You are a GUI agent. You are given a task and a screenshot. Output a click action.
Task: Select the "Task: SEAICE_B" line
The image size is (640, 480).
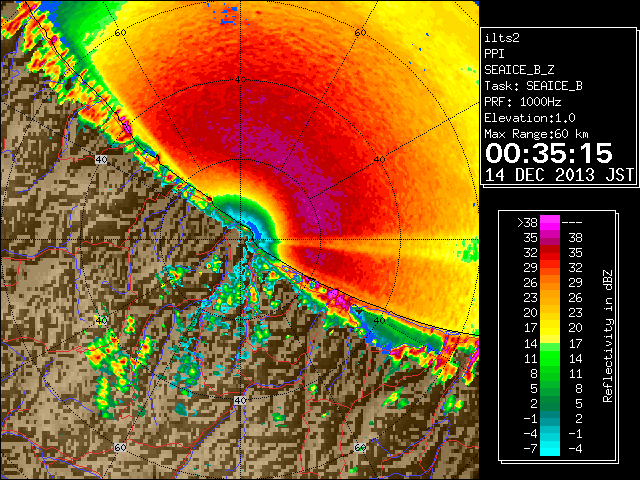coord(533,86)
